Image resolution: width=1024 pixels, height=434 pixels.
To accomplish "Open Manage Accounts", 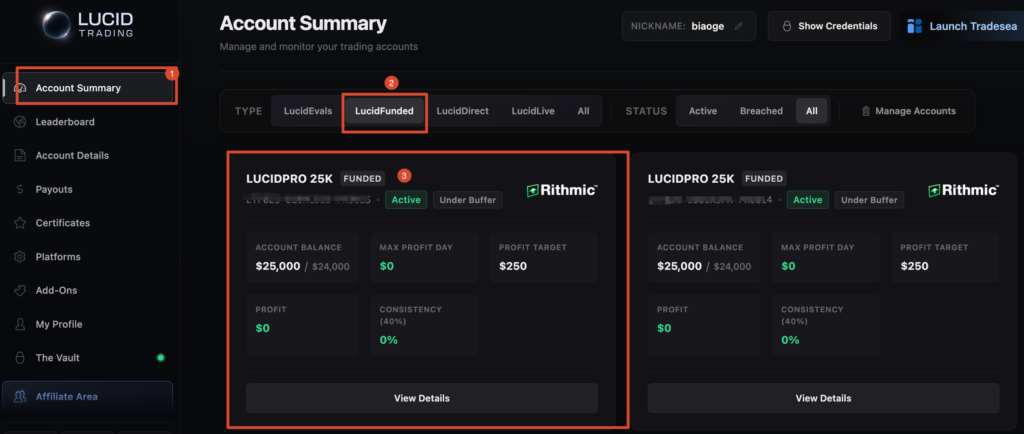I will pos(908,111).
